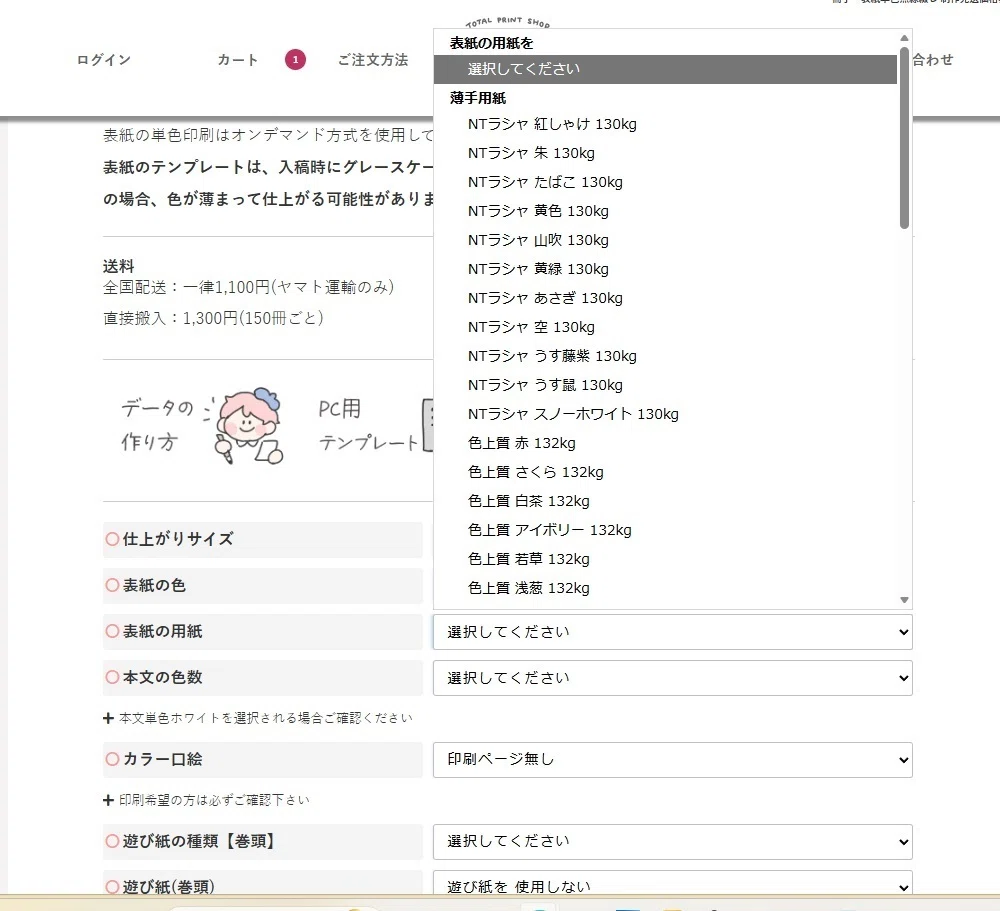
Task: Choose 色上質 白茶 132kg
Action: coord(665,501)
